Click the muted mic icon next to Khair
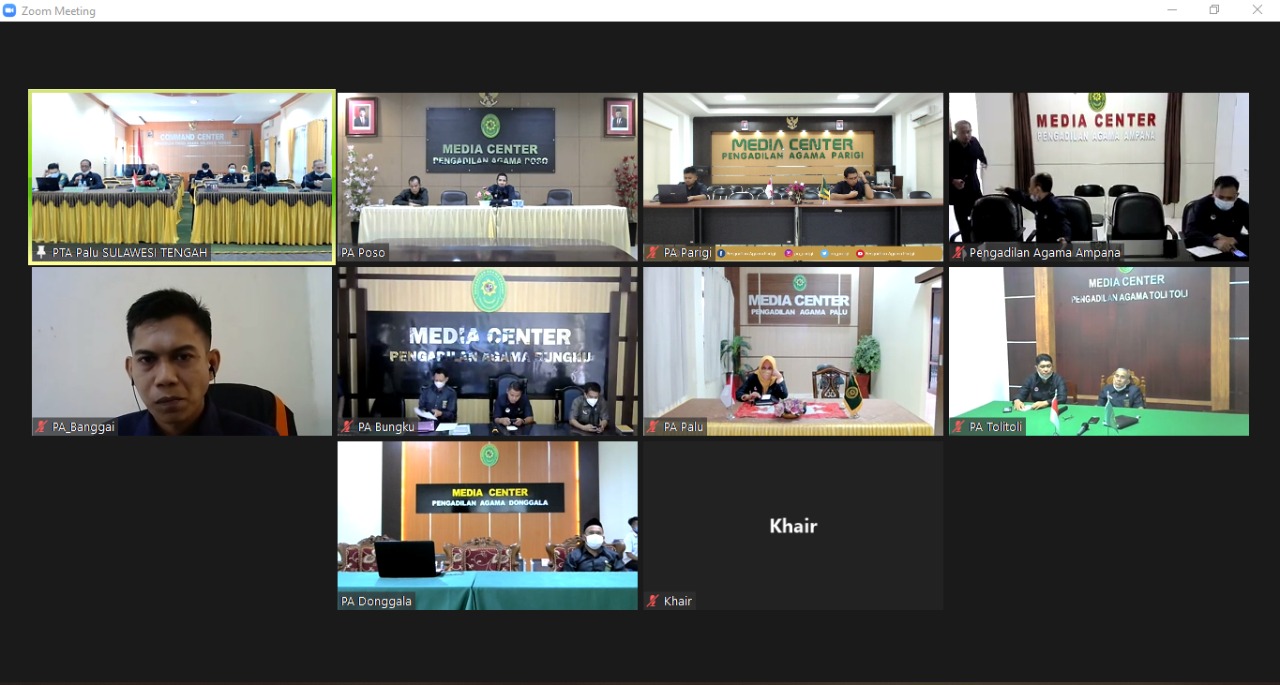 (653, 601)
